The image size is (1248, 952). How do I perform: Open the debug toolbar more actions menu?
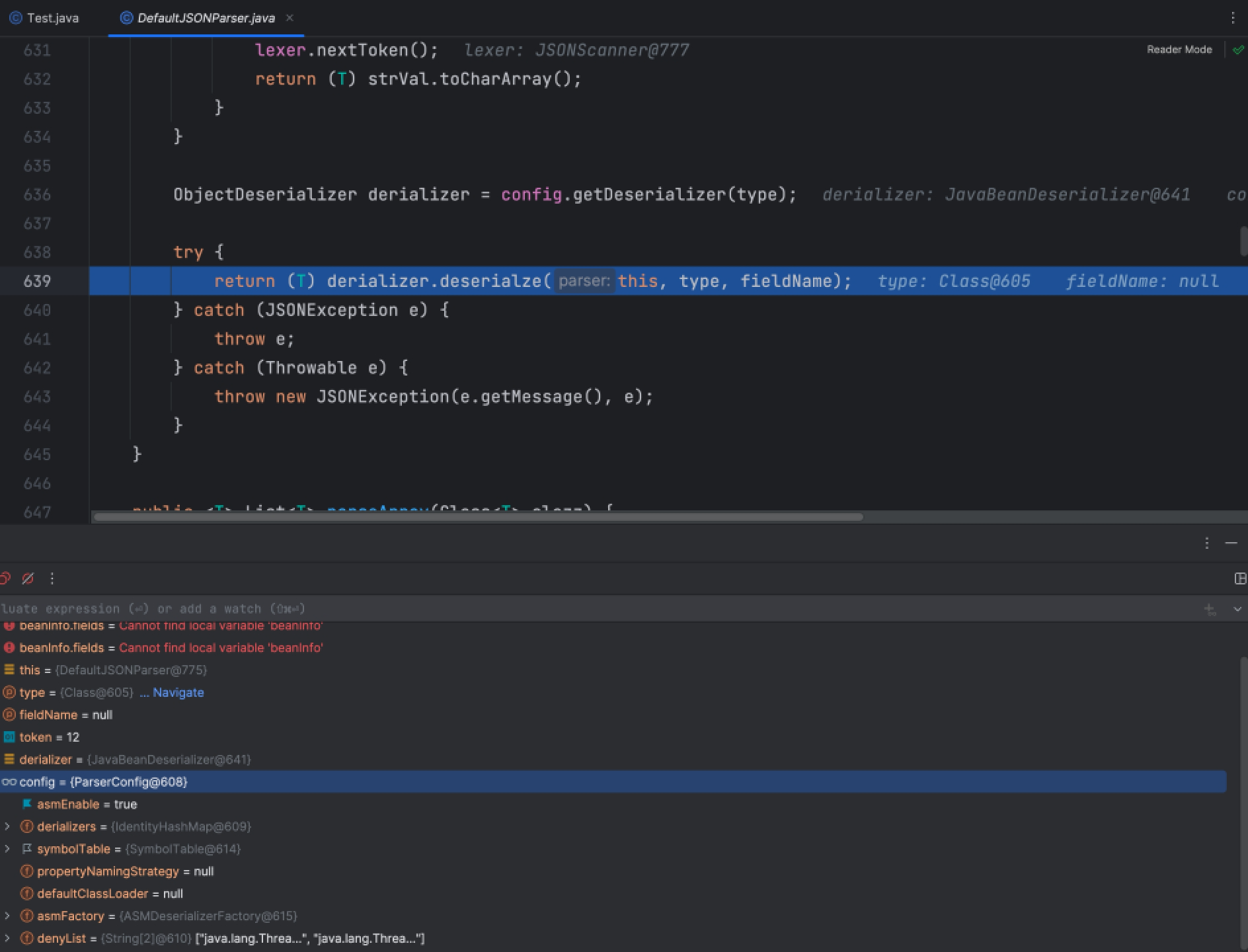coord(52,578)
